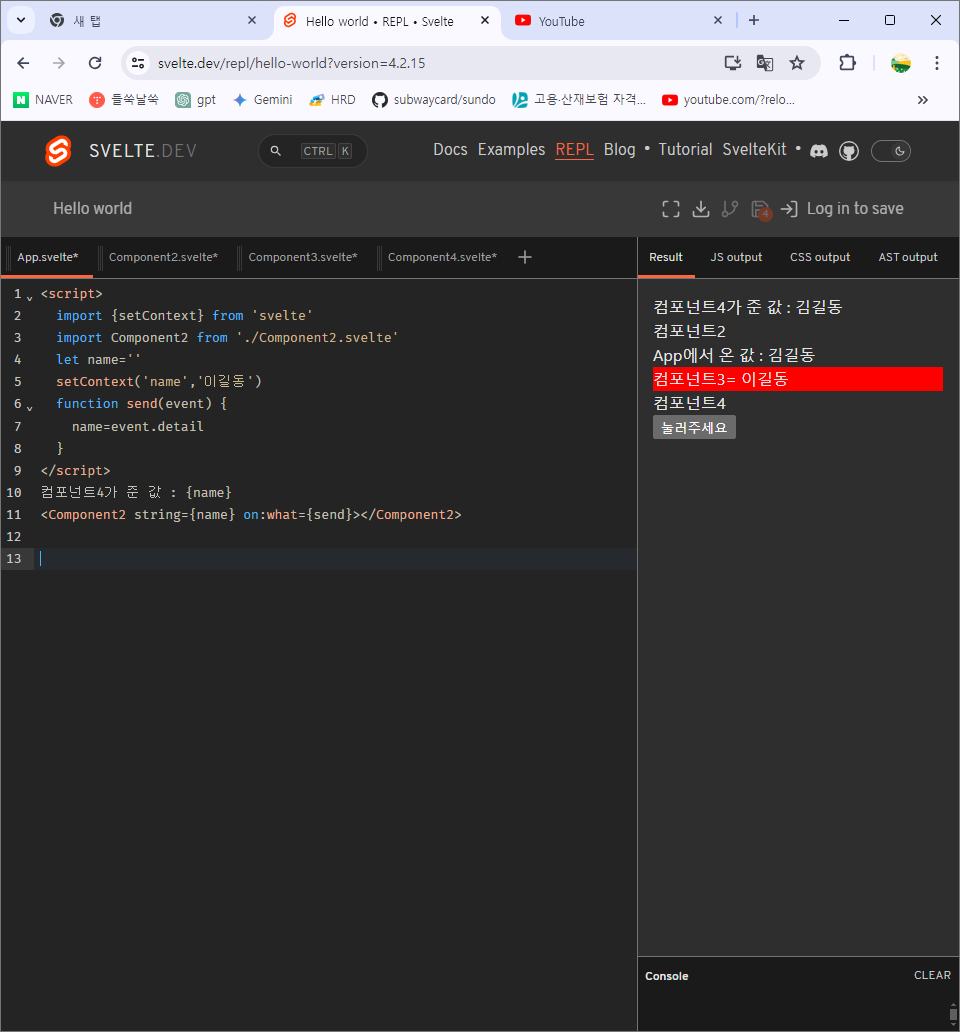960x1032 pixels.
Task: Show more bookmarks chevron
Action: point(922,100)
